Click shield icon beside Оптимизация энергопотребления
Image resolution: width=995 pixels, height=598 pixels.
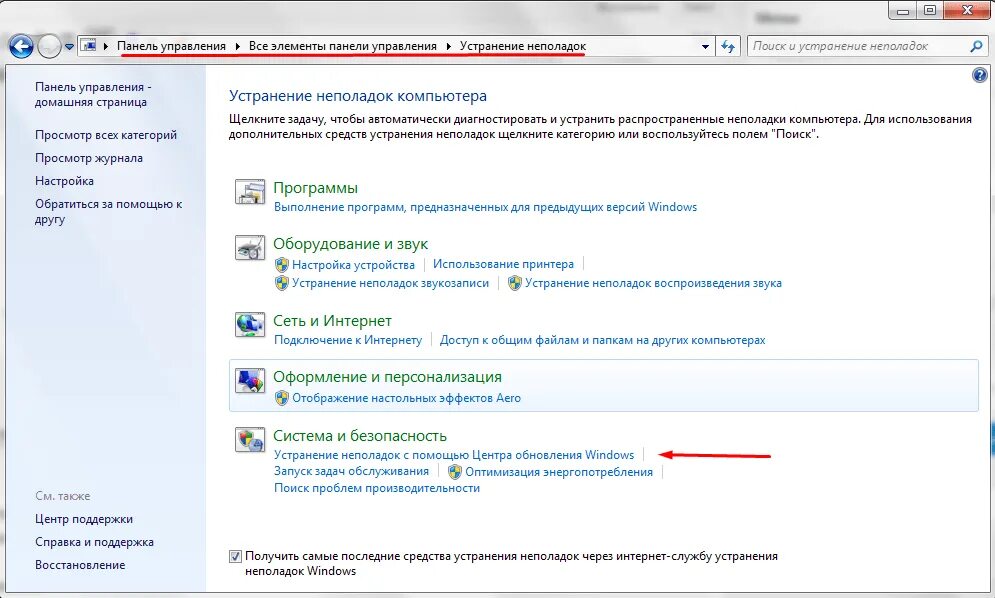(x=454, y=472)
